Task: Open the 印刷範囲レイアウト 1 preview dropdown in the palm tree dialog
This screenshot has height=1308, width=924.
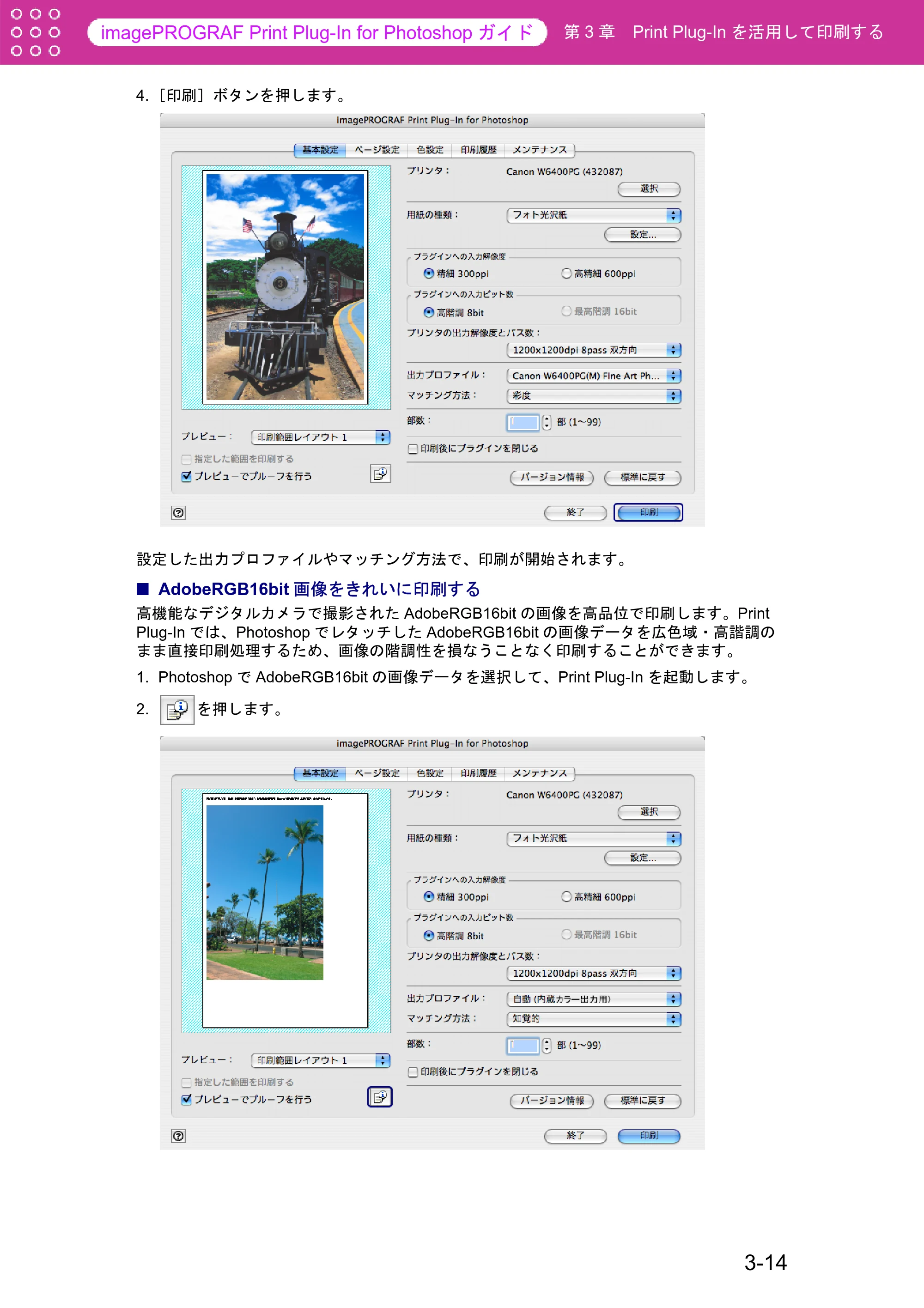Action: pyautogui.click(x=321, y=1061)
